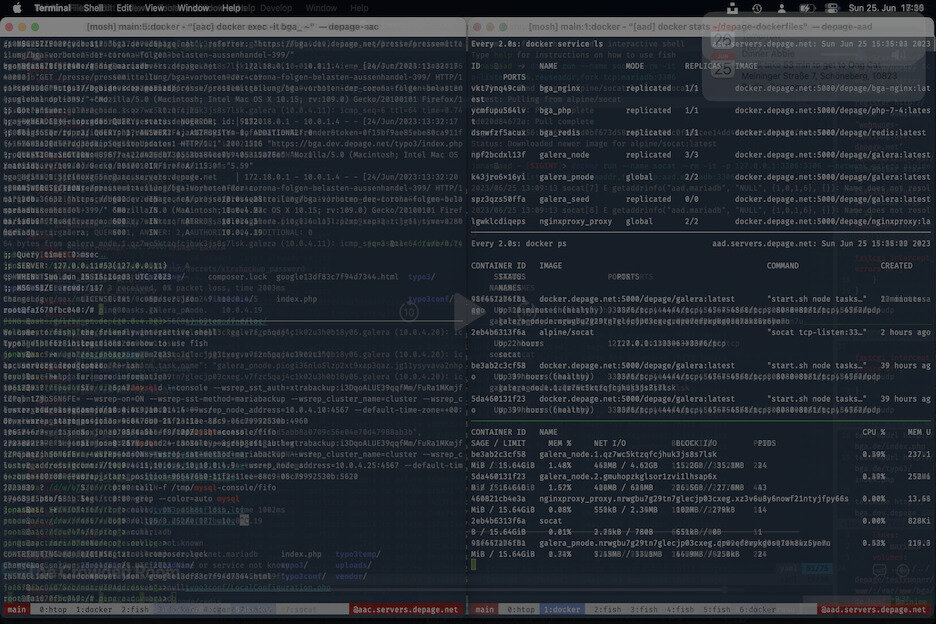Image resolution: width=936 pixels, height=624 pixels.
Task: Click @aac.servers.depage.net host label
Action: (x=406, y=610)
